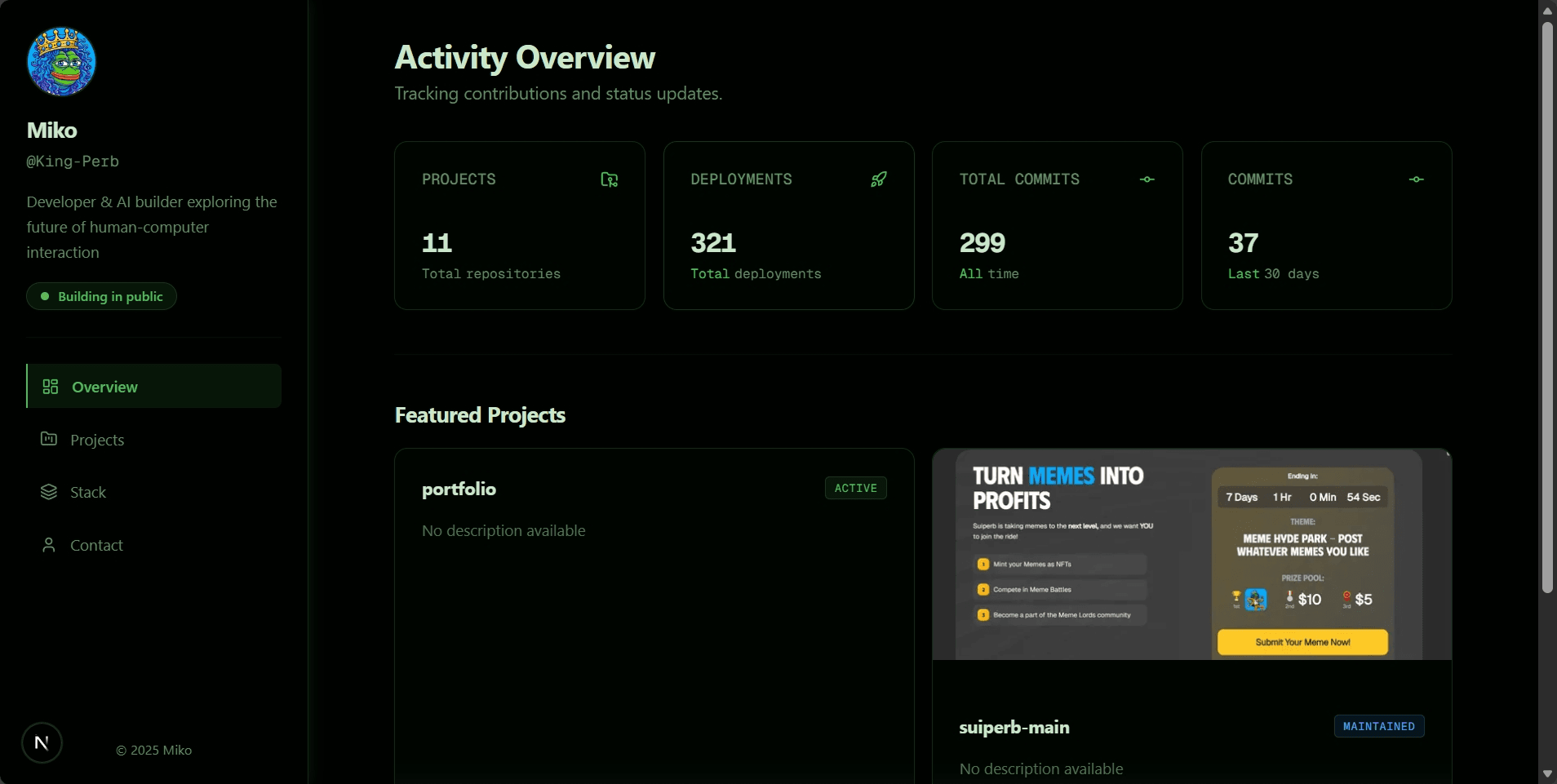Screen dimensions: 1557x784
Task: Click the commit icon on Total Commits card
Action: [x=1147, y=179]
